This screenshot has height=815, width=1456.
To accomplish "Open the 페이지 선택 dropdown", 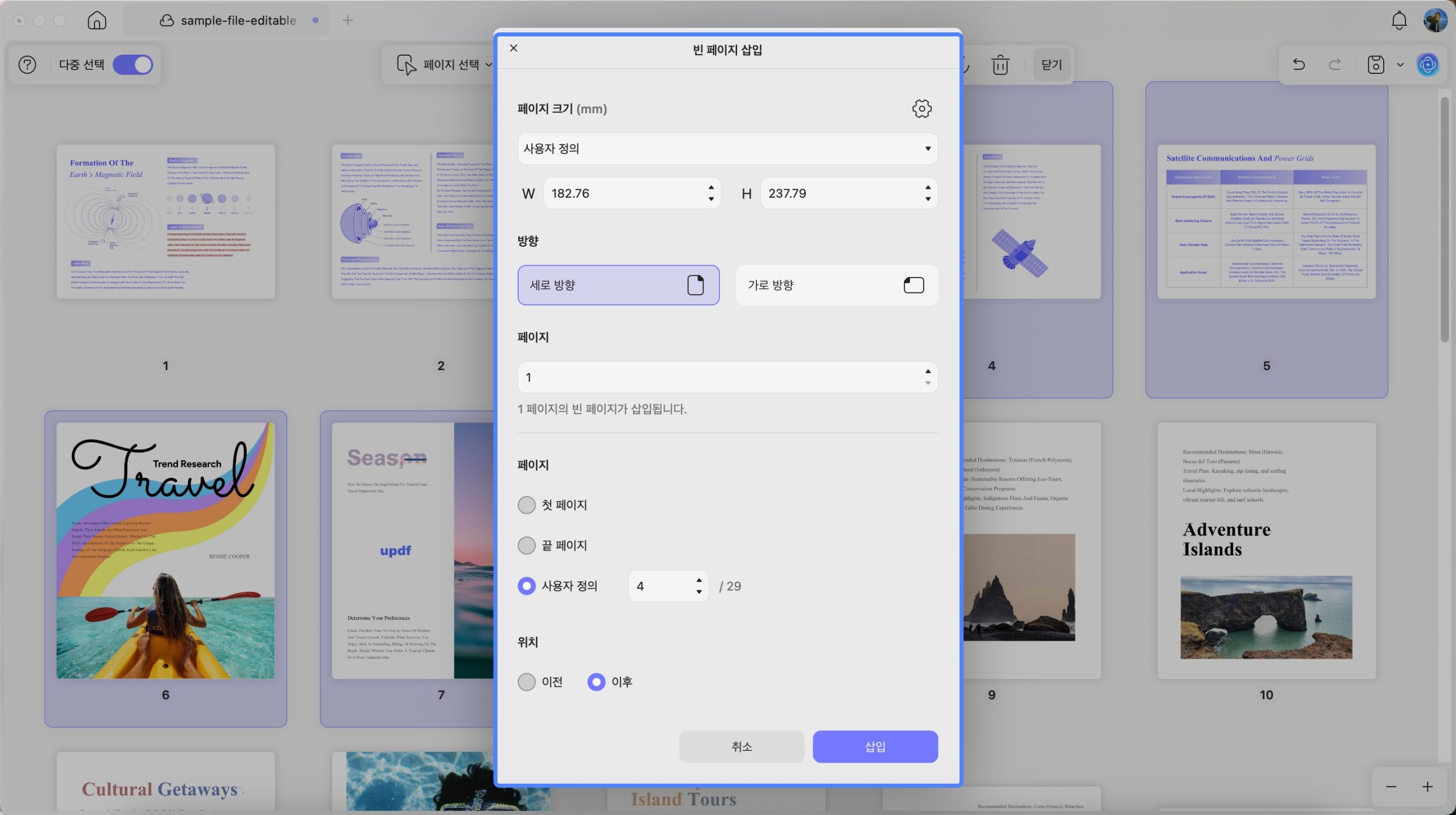I will pyautogui.click(x=444, y=65).
